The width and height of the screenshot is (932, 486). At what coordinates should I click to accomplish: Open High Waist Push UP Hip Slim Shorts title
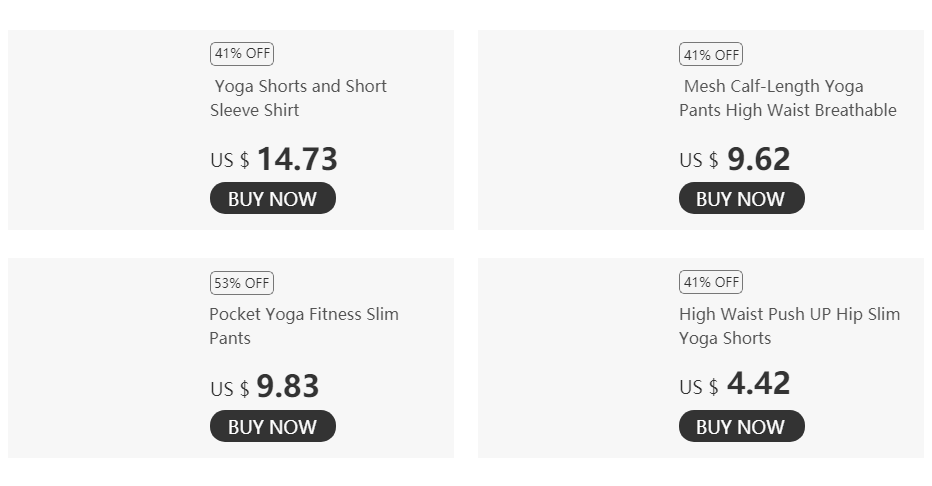789,326
